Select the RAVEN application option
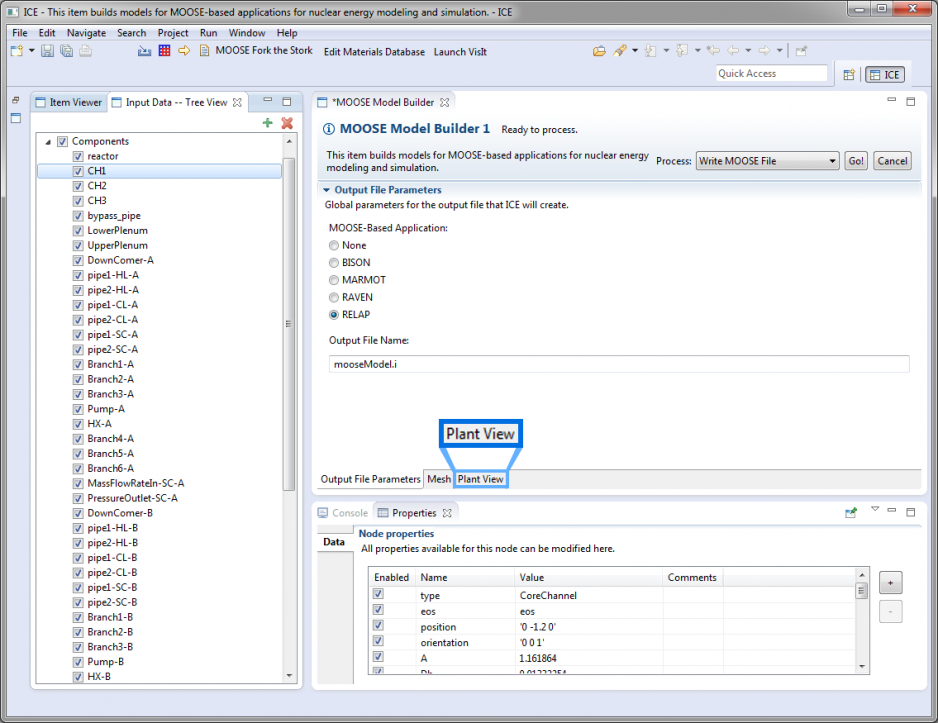 click(334, 297)
